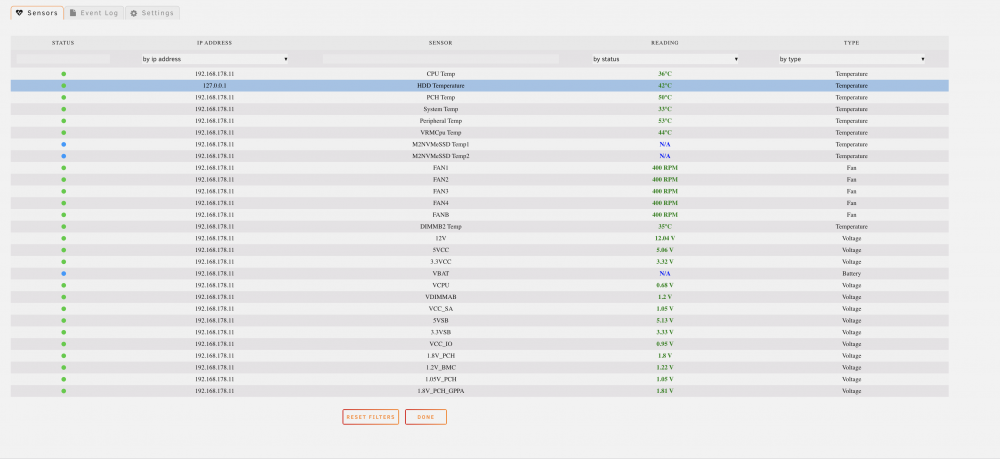Viewport: 1000px width, 459px height.
Task: Click the blue status dot for VBAT
Action: coord(63,273)
